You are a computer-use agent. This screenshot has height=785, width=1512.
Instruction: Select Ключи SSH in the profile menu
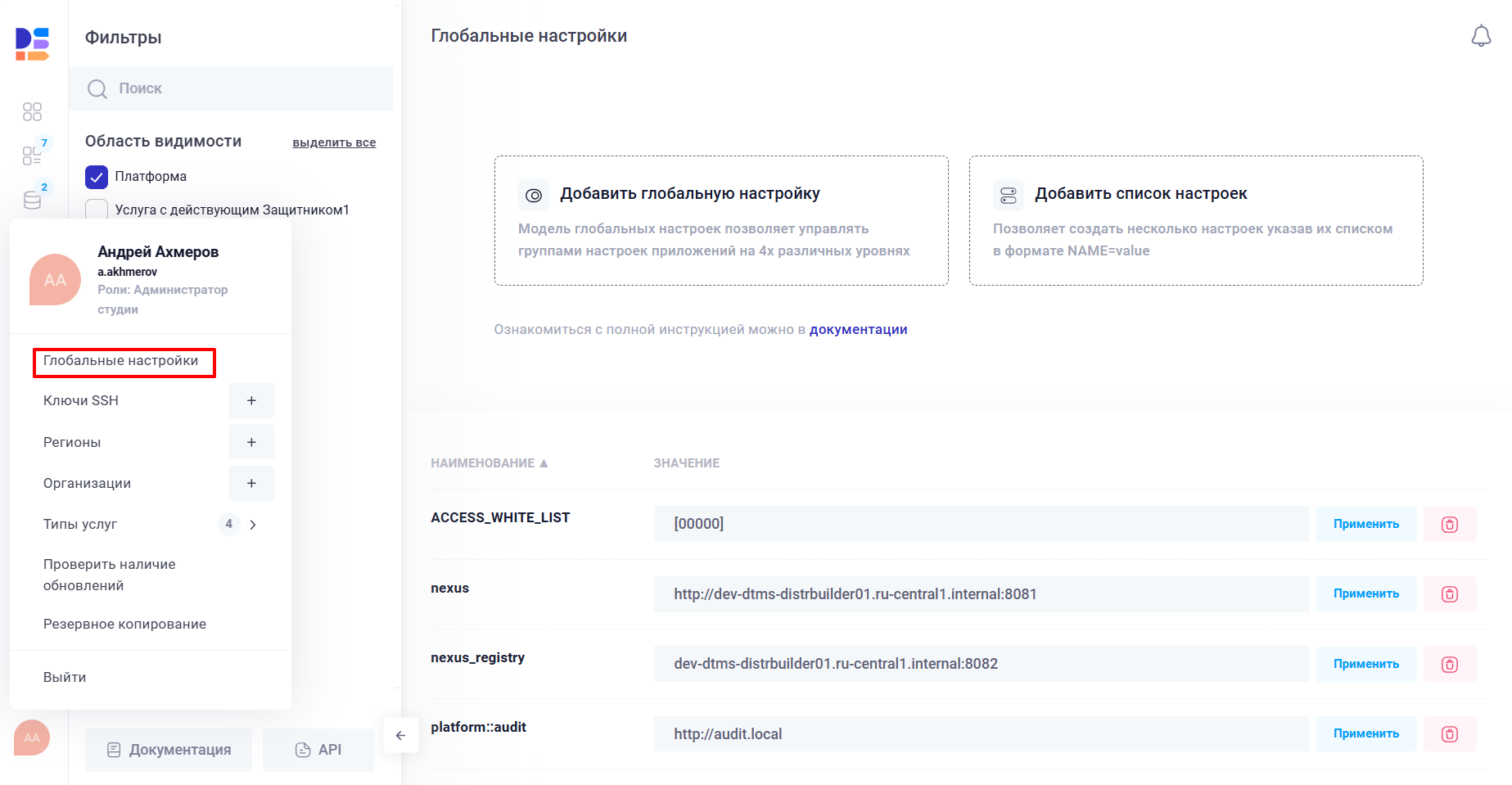81,400
